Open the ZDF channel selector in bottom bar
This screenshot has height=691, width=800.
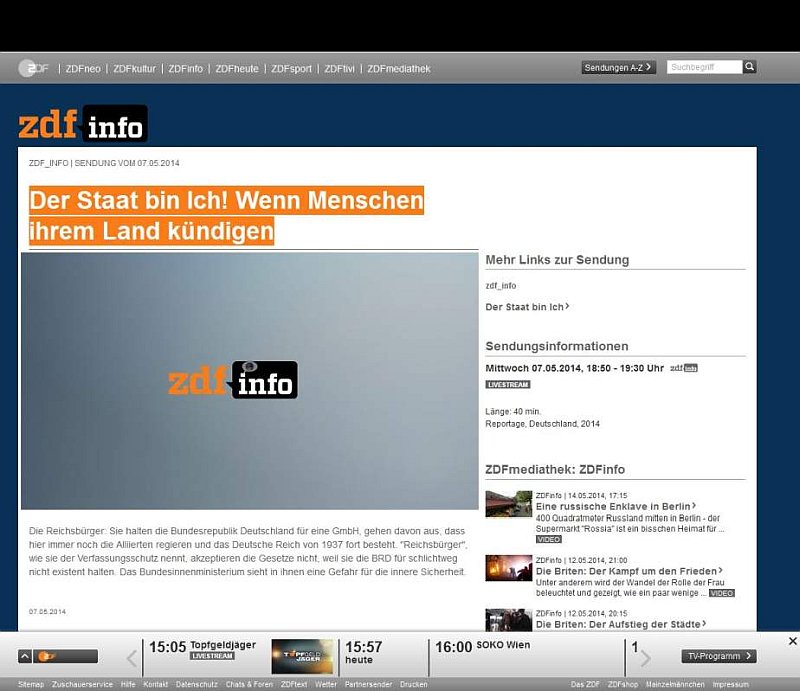click(58, 656)
